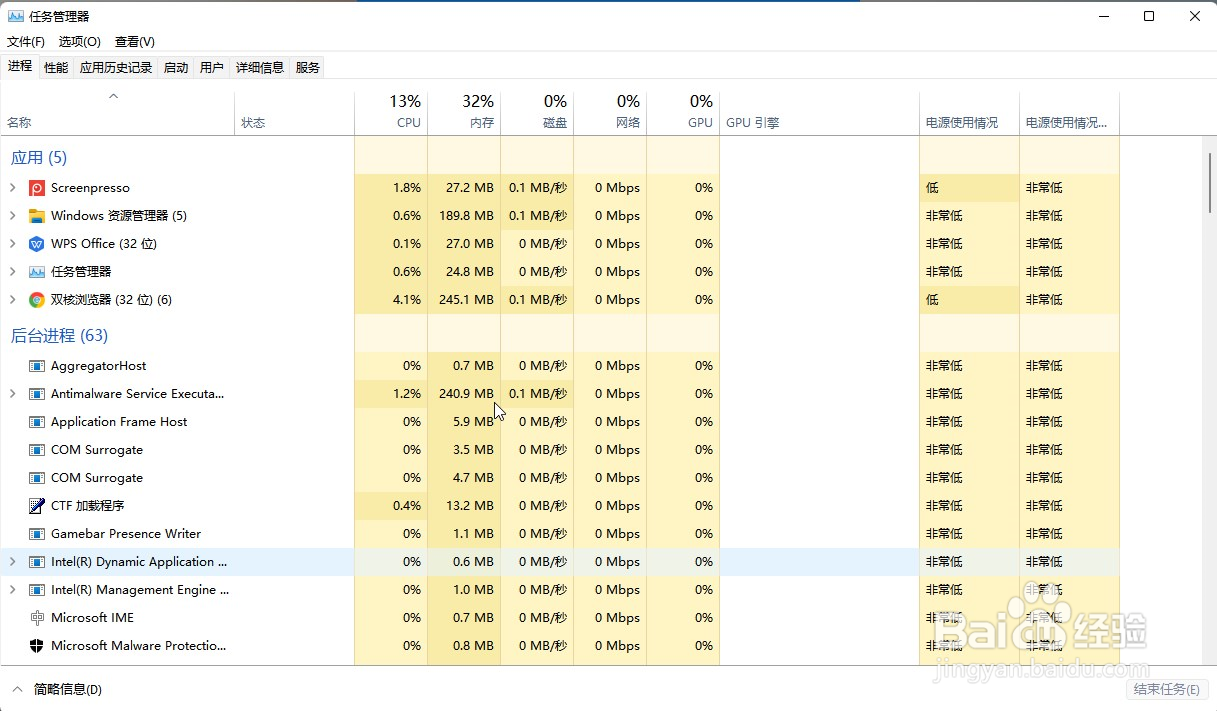Select the COM Surrogate 4.7 MB row
1217x711 pixels.
[x=560, y=478]
